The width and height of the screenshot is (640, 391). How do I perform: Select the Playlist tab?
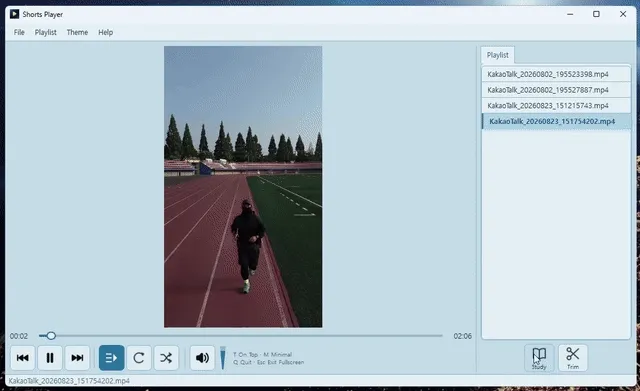coord(498,55)
